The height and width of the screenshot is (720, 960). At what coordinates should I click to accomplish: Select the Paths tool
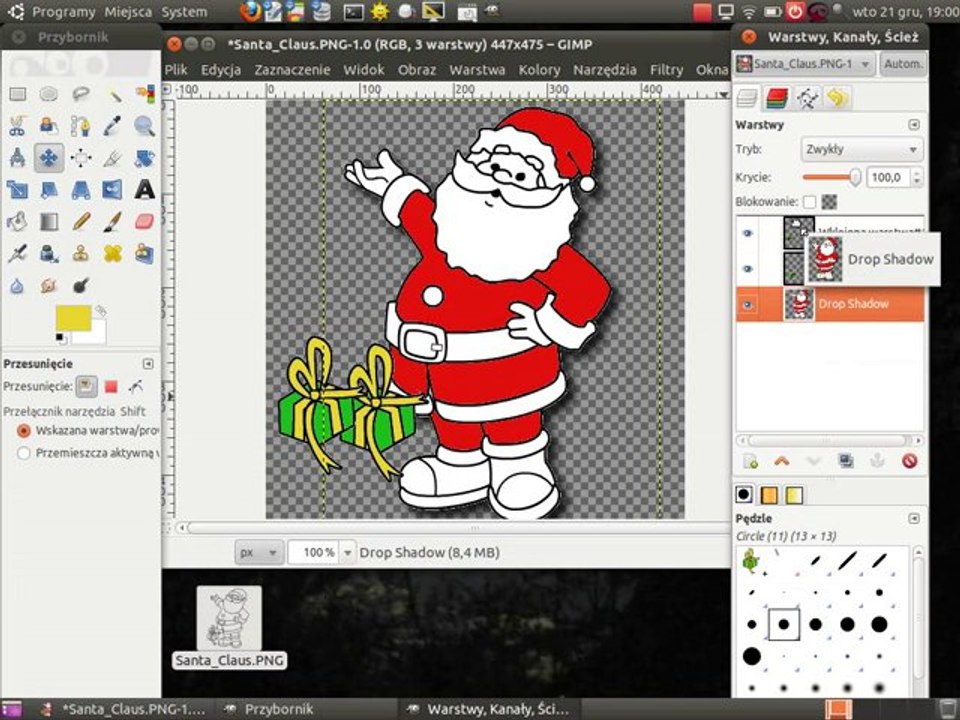[x=81, y=126]
